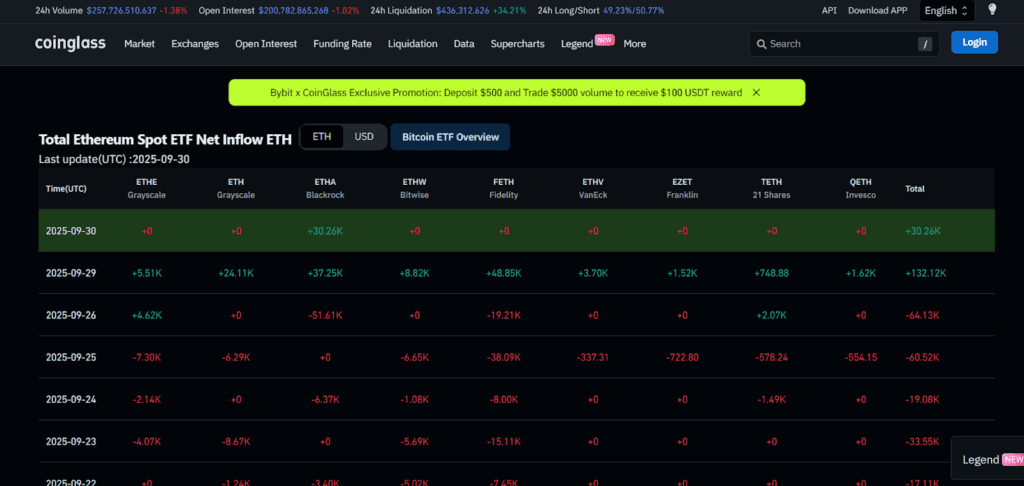The image size is (1024, 486).
Task: Open the English language dropdown
Action: [x=946, y=11]
